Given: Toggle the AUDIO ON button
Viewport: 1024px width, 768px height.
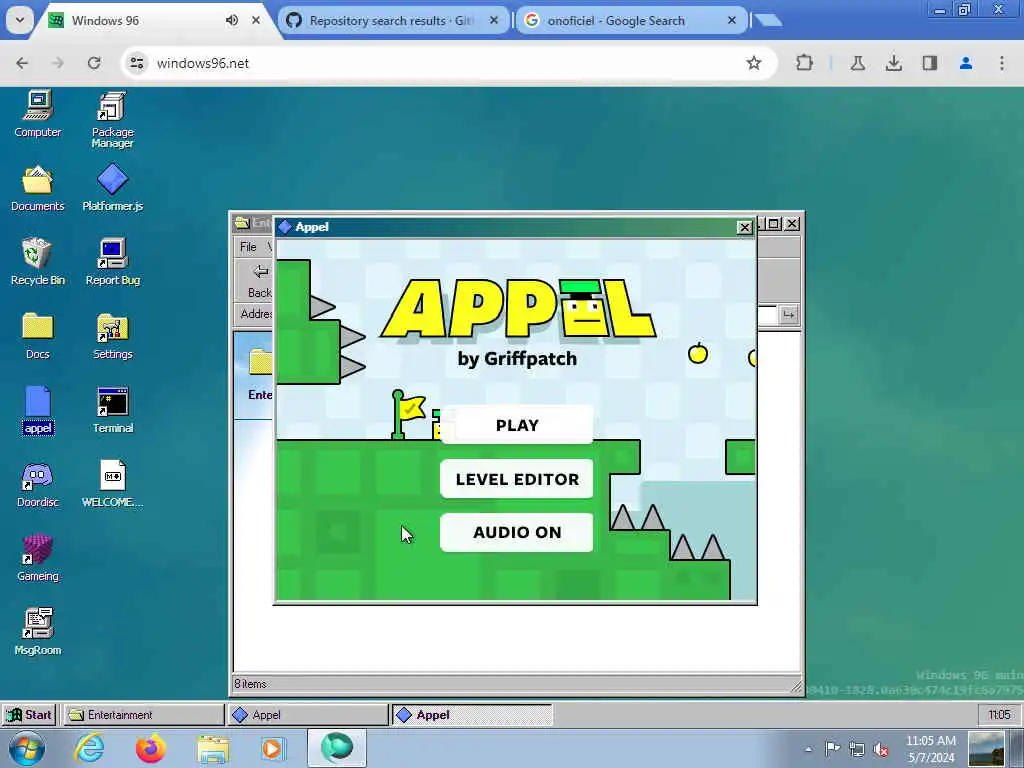Looking at the screenshot, I should pos(517,532).
